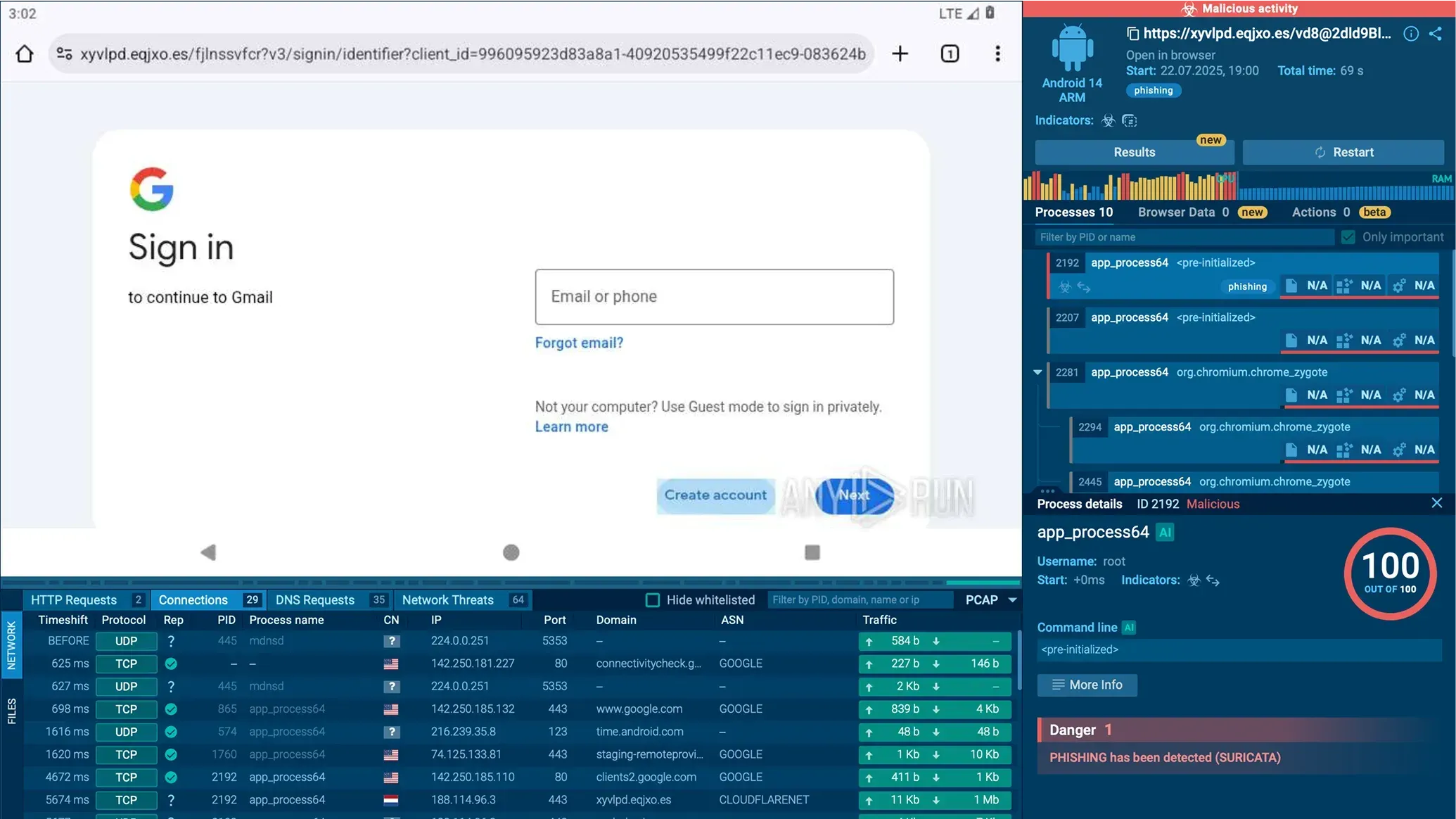1456x819 pixels.
Task: Click the browser address bar URL
Action: (473, 53)
